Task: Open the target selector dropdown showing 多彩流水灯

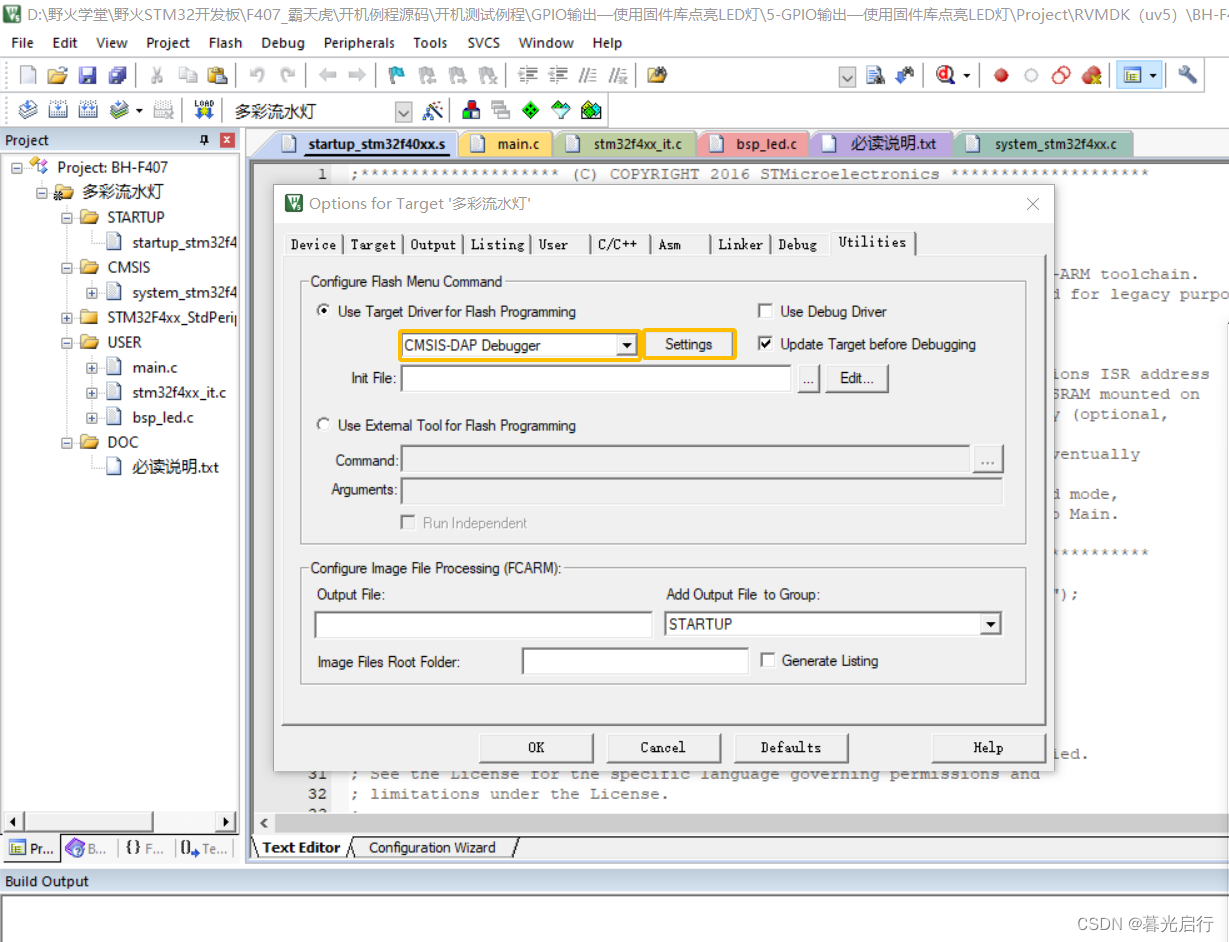Action: tap(403, 111)
